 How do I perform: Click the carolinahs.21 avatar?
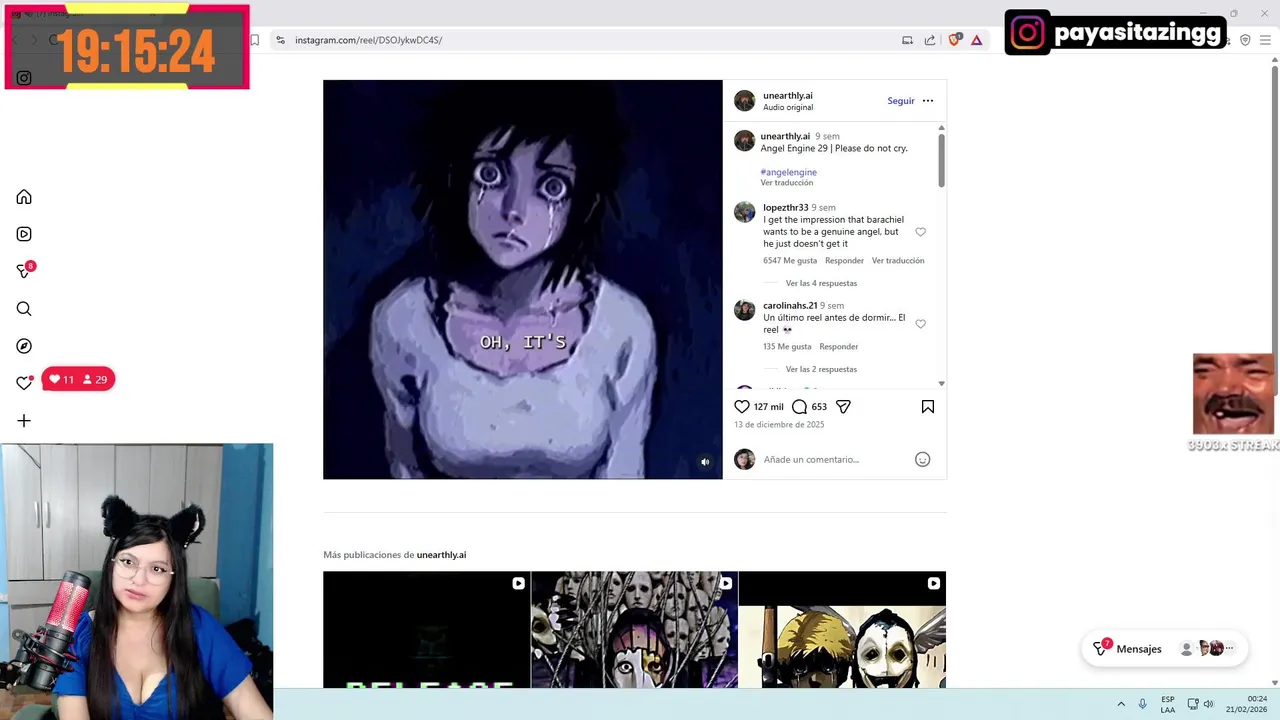click(744, 310)
